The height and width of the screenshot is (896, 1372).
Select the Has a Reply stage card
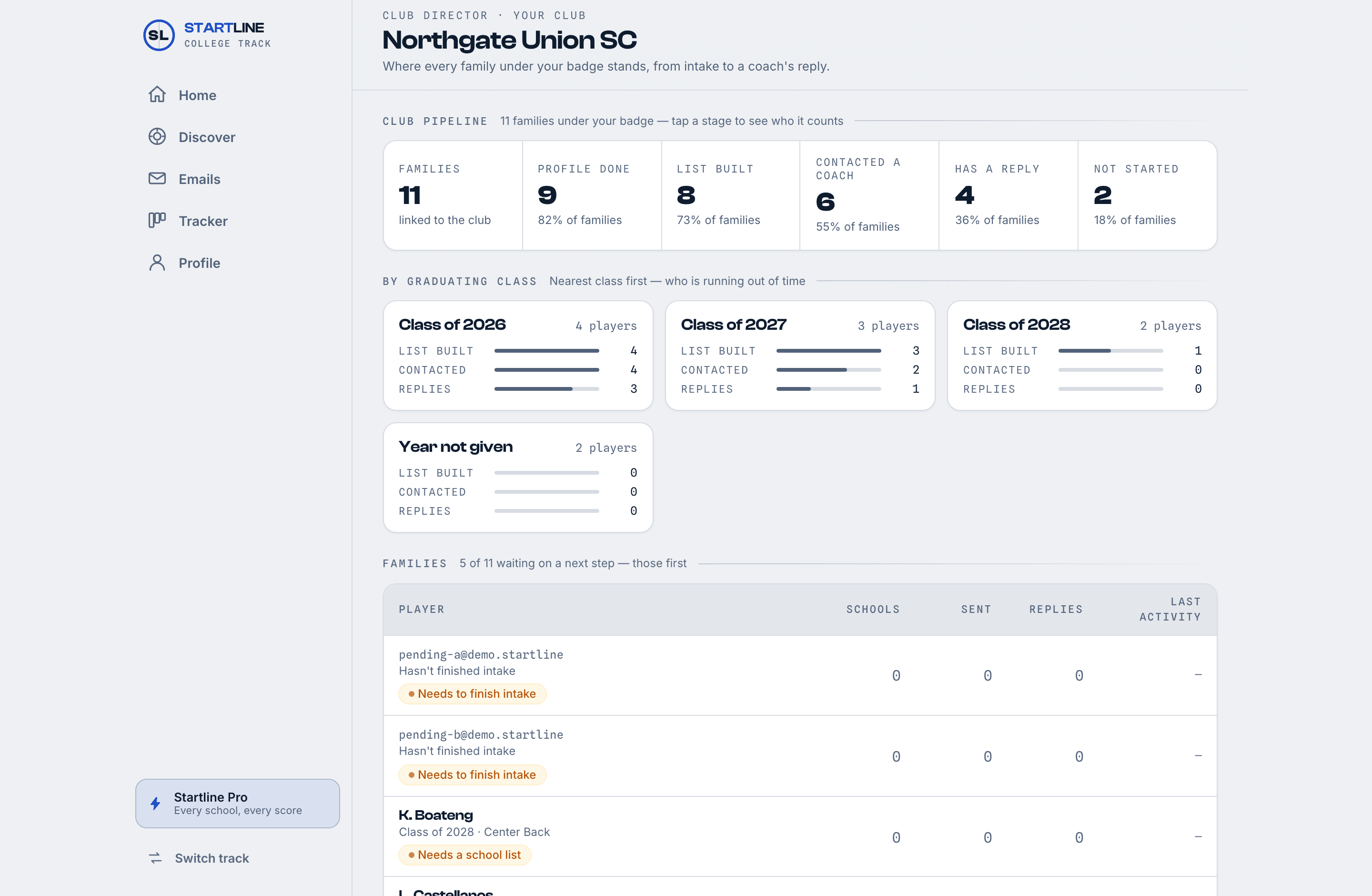pos(1008,195)
